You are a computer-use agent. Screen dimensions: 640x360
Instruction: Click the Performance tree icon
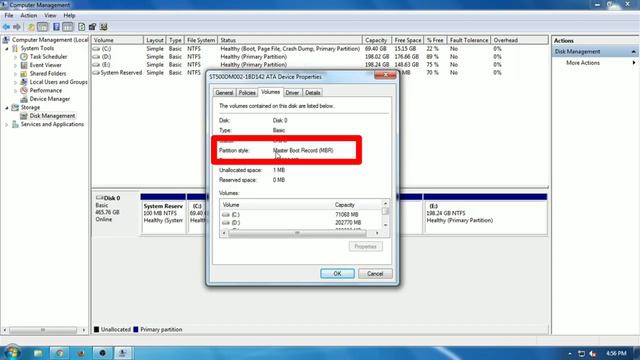tap(24, 91)
